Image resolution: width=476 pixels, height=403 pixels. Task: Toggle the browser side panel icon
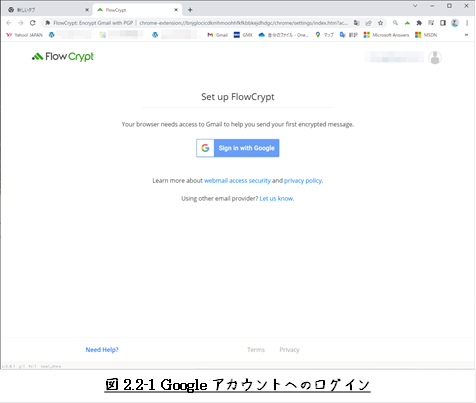tap(443, 23)
